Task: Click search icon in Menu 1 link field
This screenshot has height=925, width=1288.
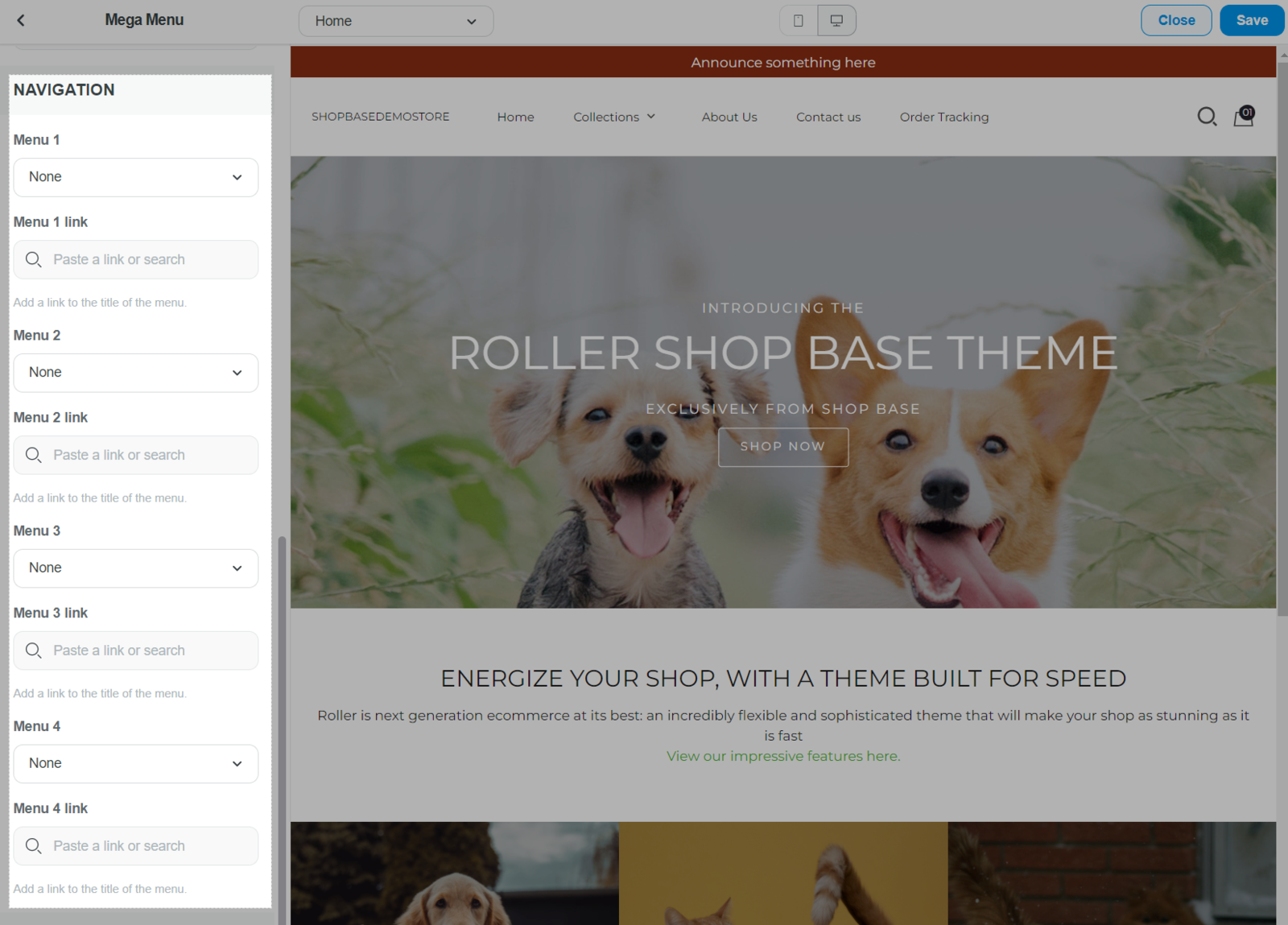Action: (x=34, y=259)
